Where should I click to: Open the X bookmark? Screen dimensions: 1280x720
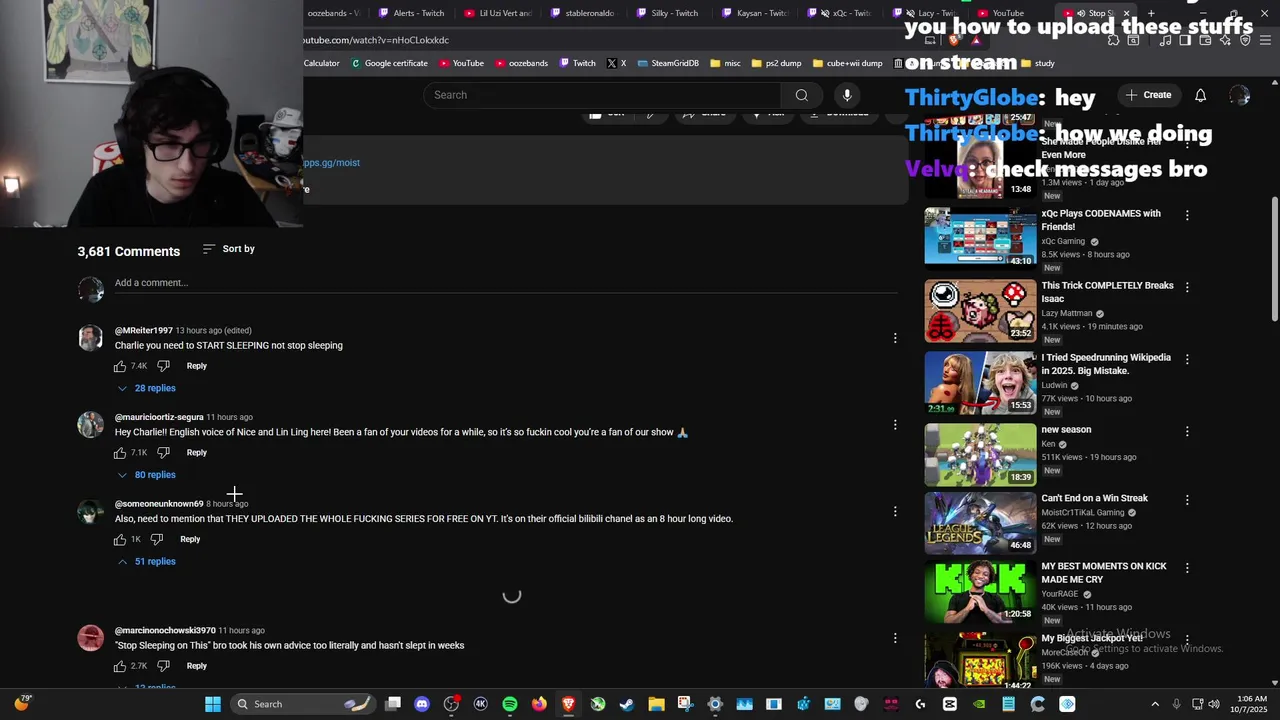coord(616,63)
